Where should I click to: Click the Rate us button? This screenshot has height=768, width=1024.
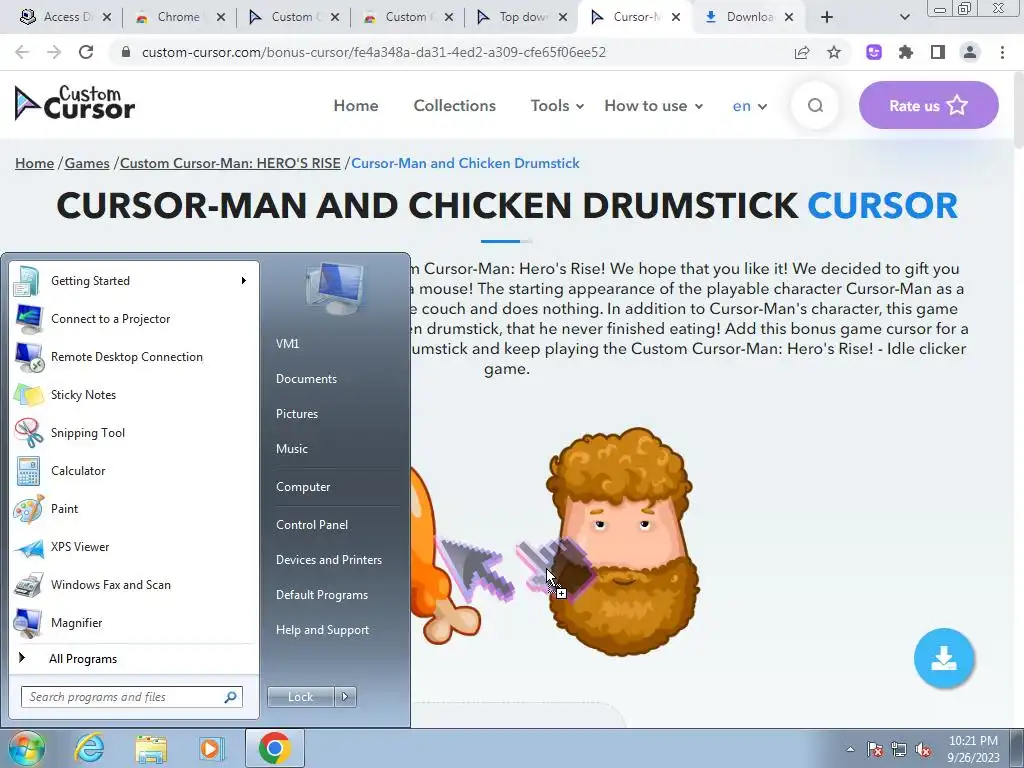928,105
